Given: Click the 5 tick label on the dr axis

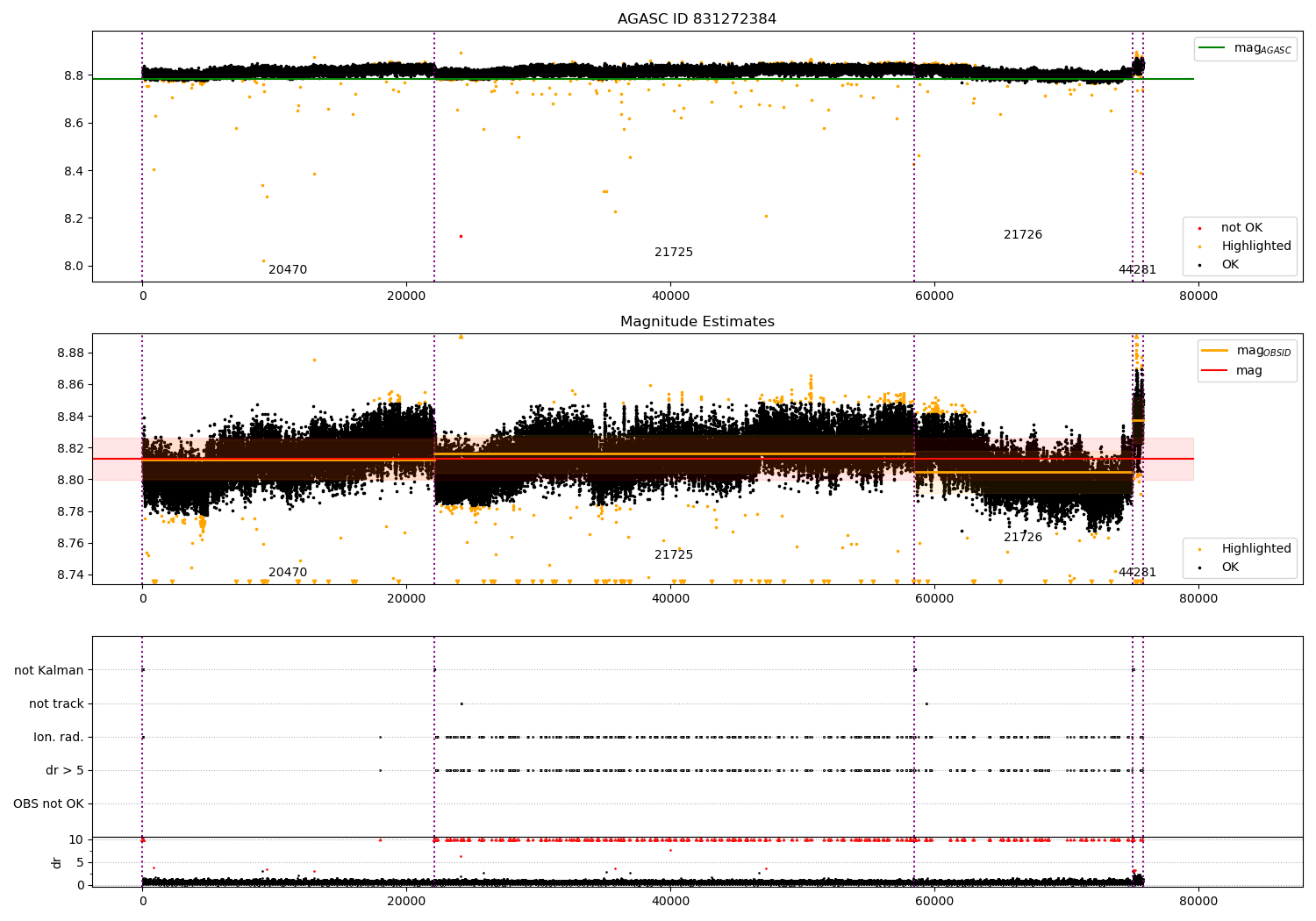Looking at the screenshot, I should coord(81,862).
